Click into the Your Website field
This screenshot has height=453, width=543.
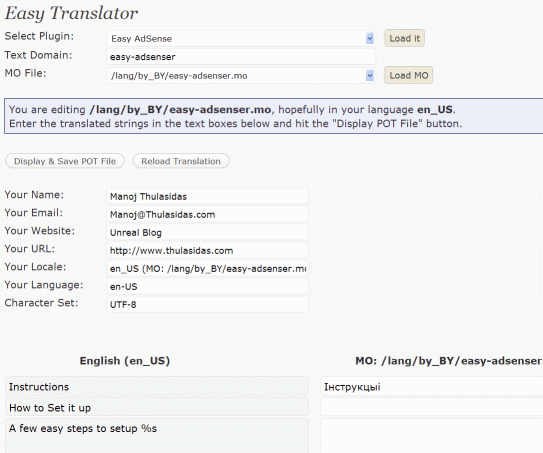tap(207, 232)
